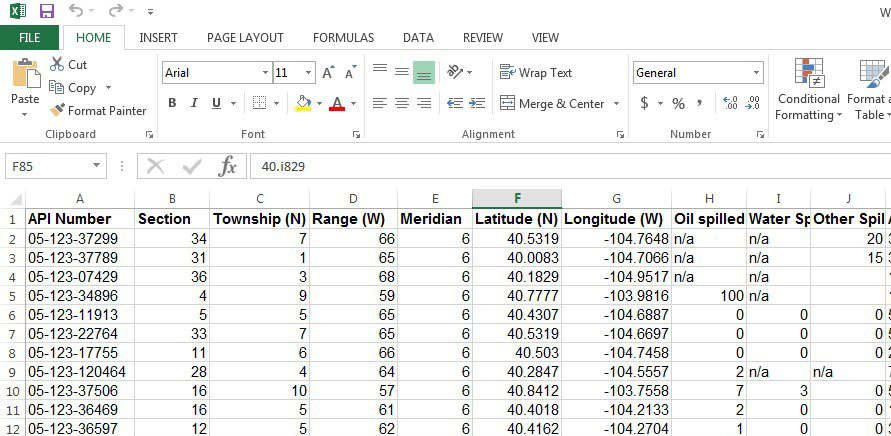Switch to the FORMULAS ribbon tab
This screenshot has height=436, width=891.
343,38
